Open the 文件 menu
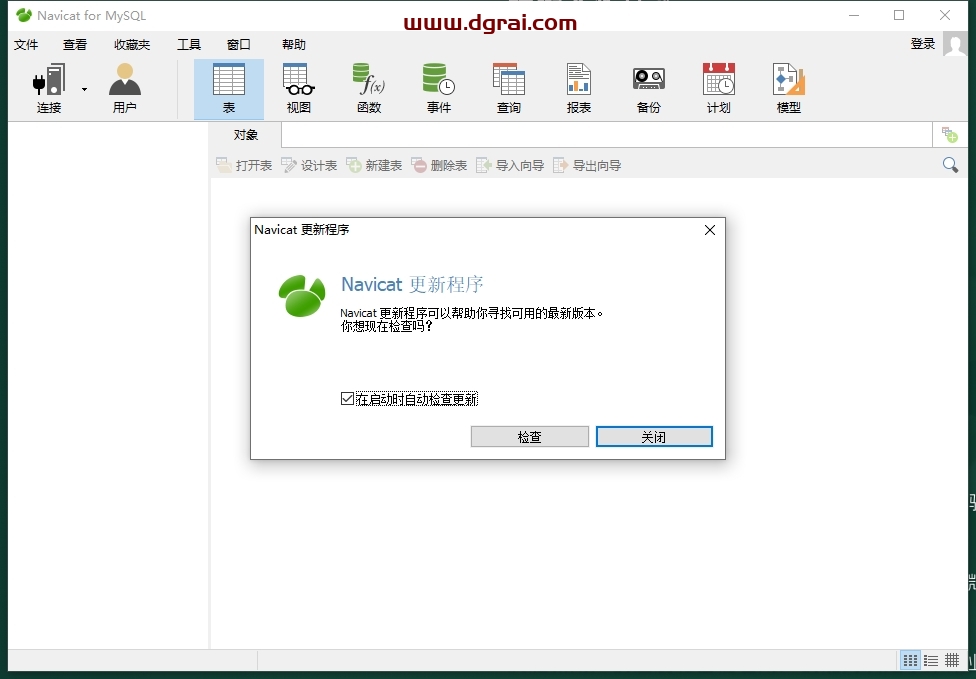976x679 pixels. click(x=26, y=44)
